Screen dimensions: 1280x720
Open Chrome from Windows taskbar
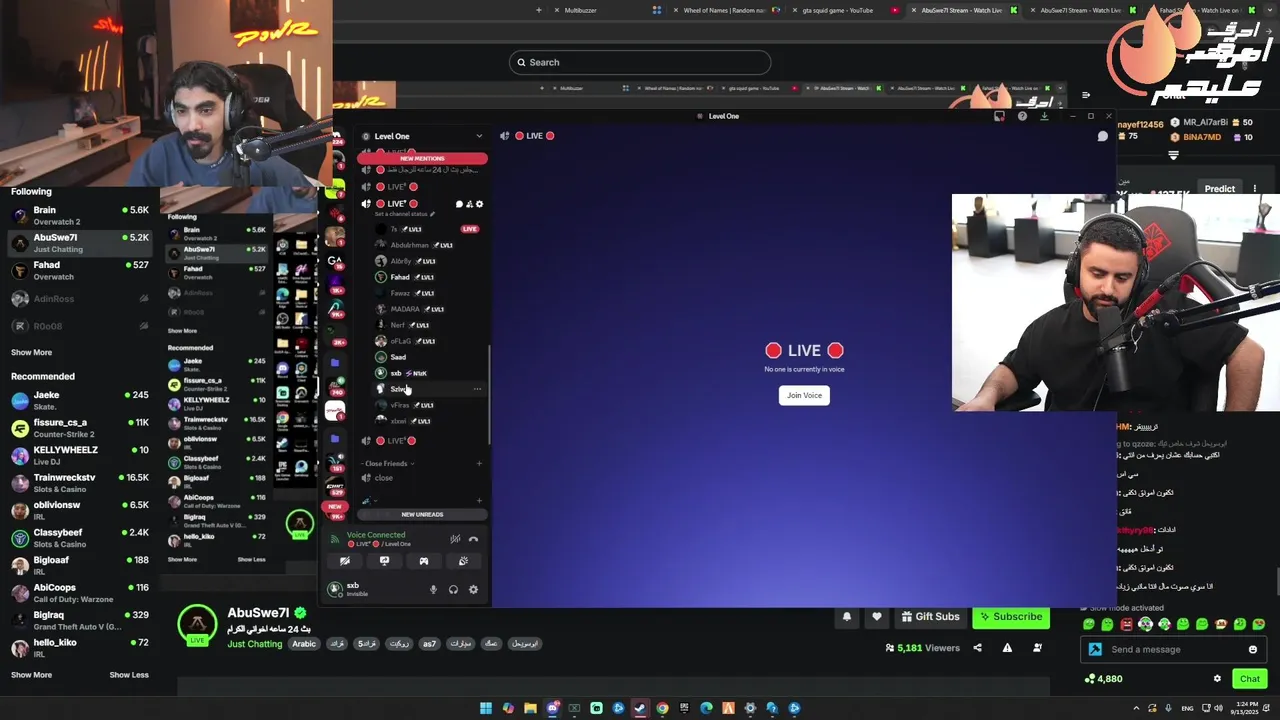click(x=662, y=708)
